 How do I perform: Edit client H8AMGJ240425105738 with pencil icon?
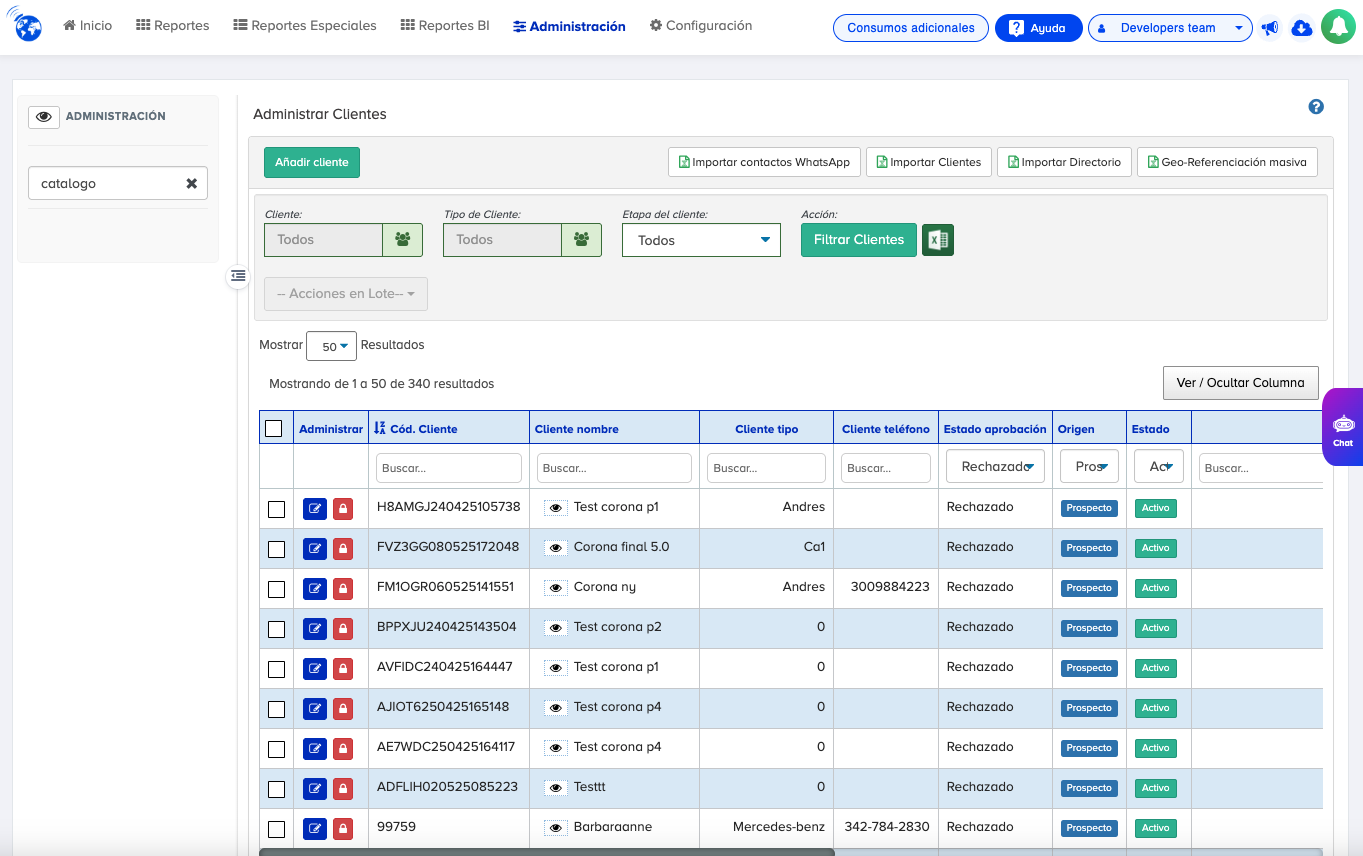pos(314,509)
